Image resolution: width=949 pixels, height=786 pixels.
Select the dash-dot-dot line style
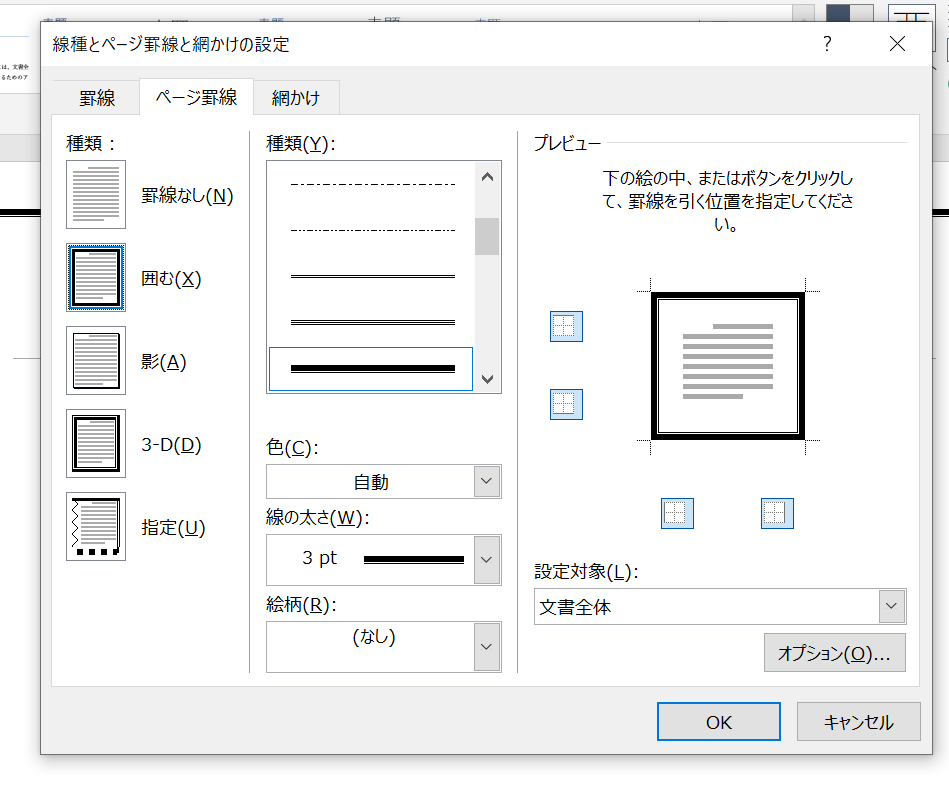pyautogui.click(x=371, y=230)
